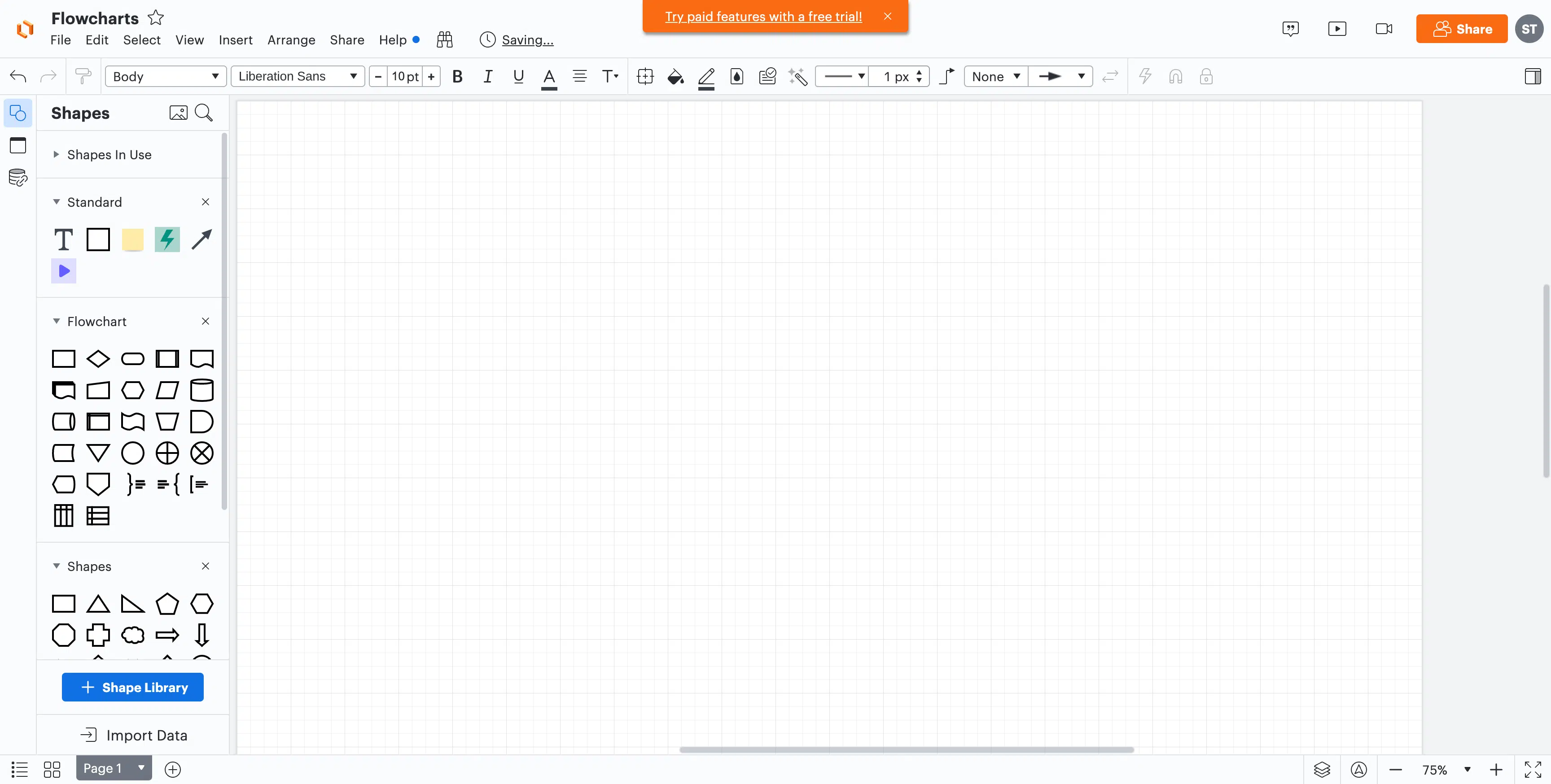Open the Magic wand styling tool

798,76
